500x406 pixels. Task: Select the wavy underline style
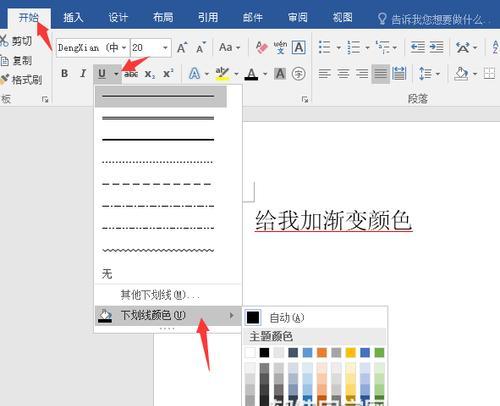(x=158, y=250)
